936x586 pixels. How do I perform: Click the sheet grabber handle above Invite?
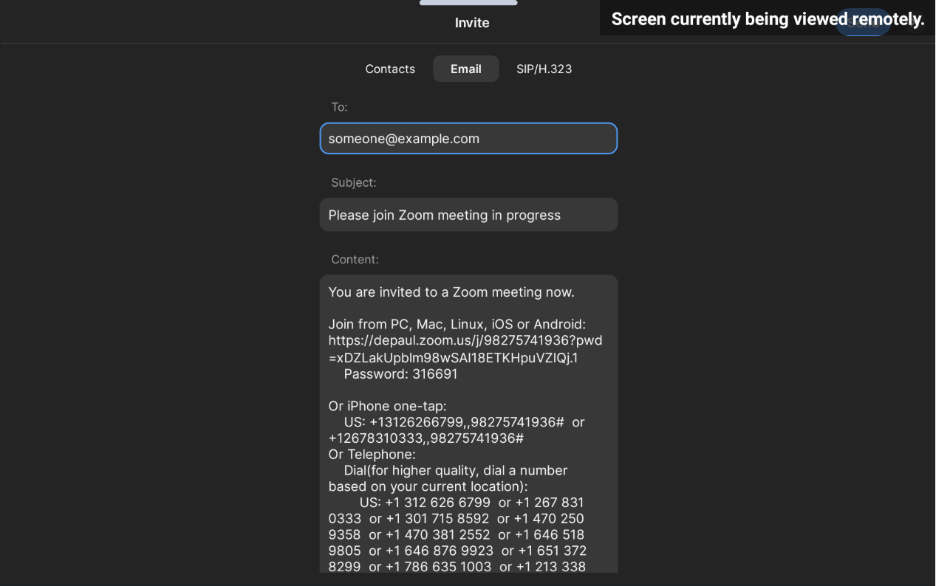tap(469, 2)
